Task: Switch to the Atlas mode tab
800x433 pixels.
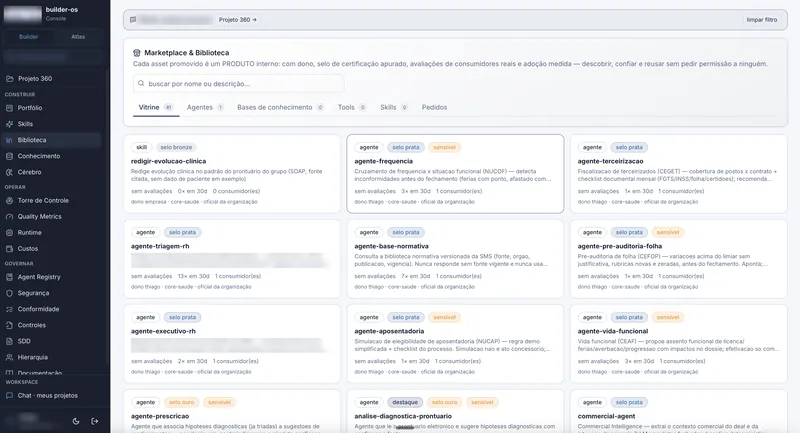Action: tap(78, 37)
